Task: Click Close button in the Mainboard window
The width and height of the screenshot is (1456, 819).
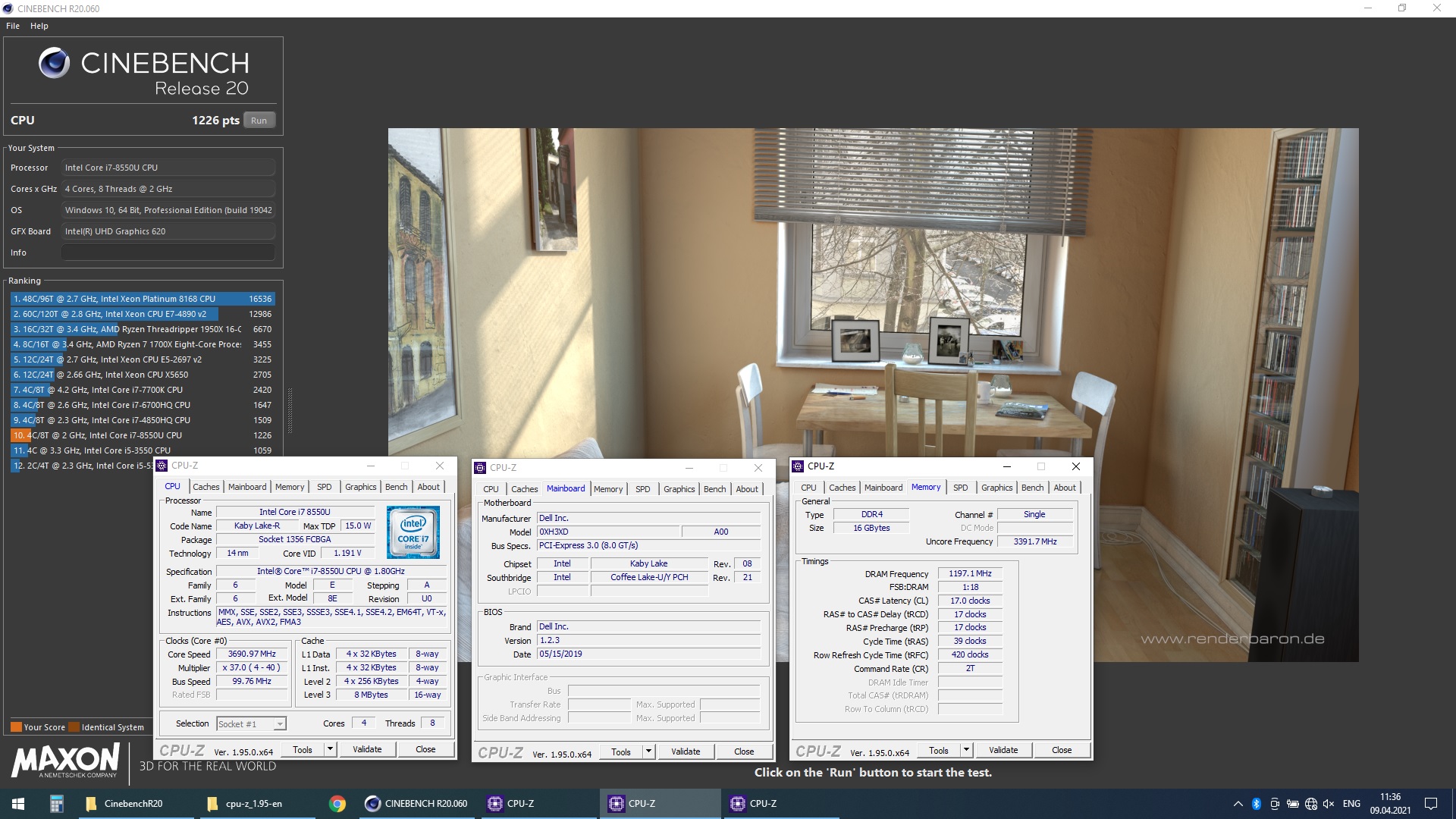Action: (744, 752)
